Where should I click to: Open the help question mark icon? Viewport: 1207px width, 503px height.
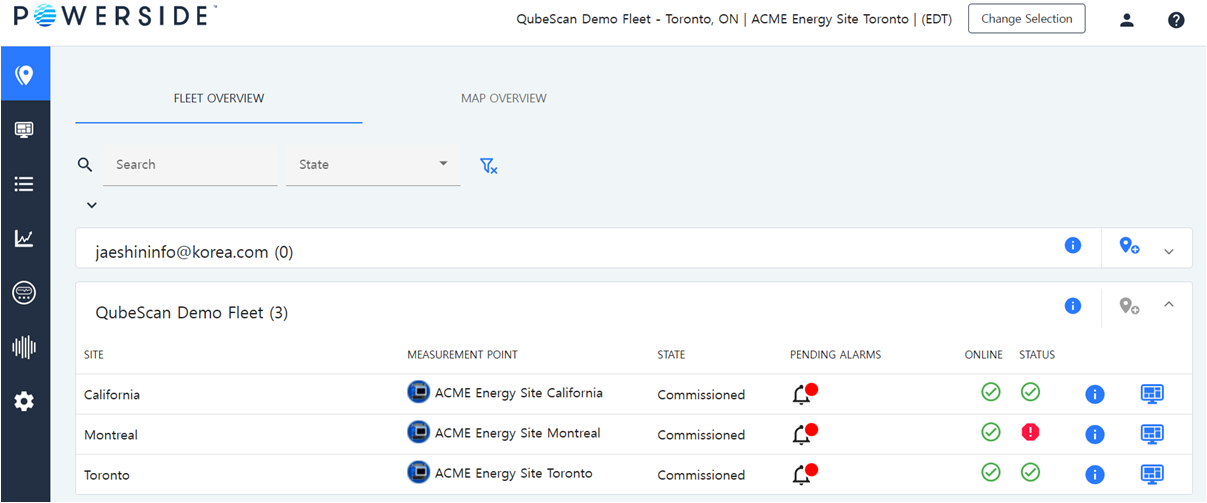click(1176, 19)
